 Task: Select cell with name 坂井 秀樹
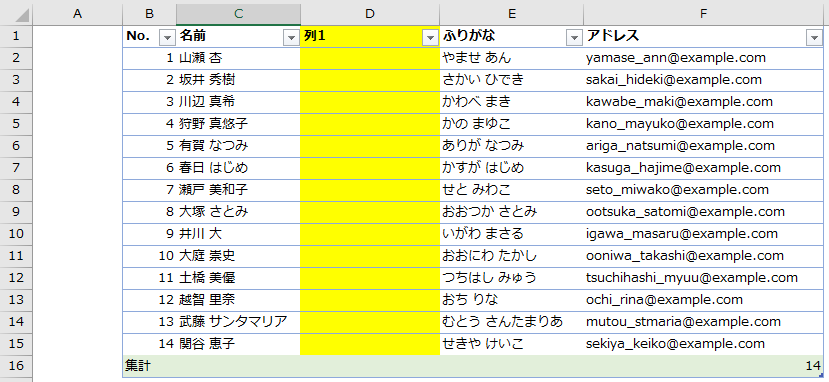tap(238, 80)
